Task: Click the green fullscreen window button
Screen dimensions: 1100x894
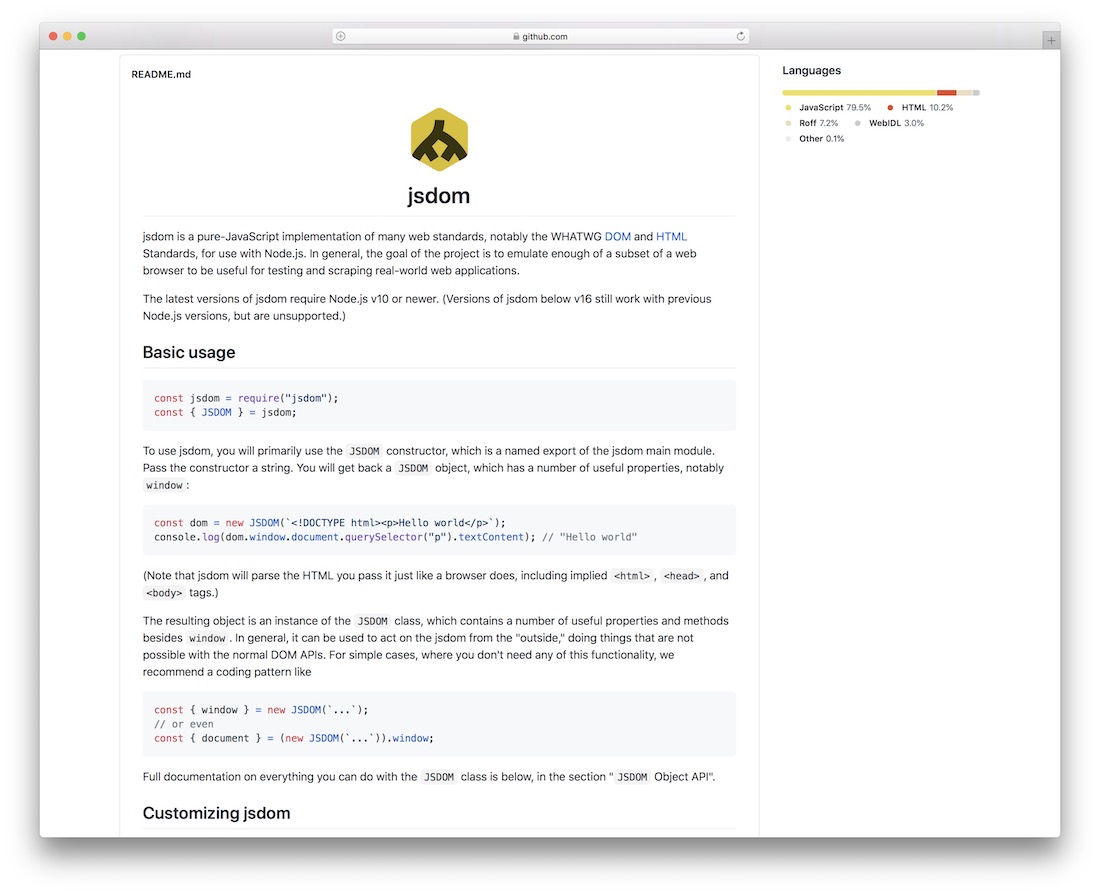Action: pos(81,36)
